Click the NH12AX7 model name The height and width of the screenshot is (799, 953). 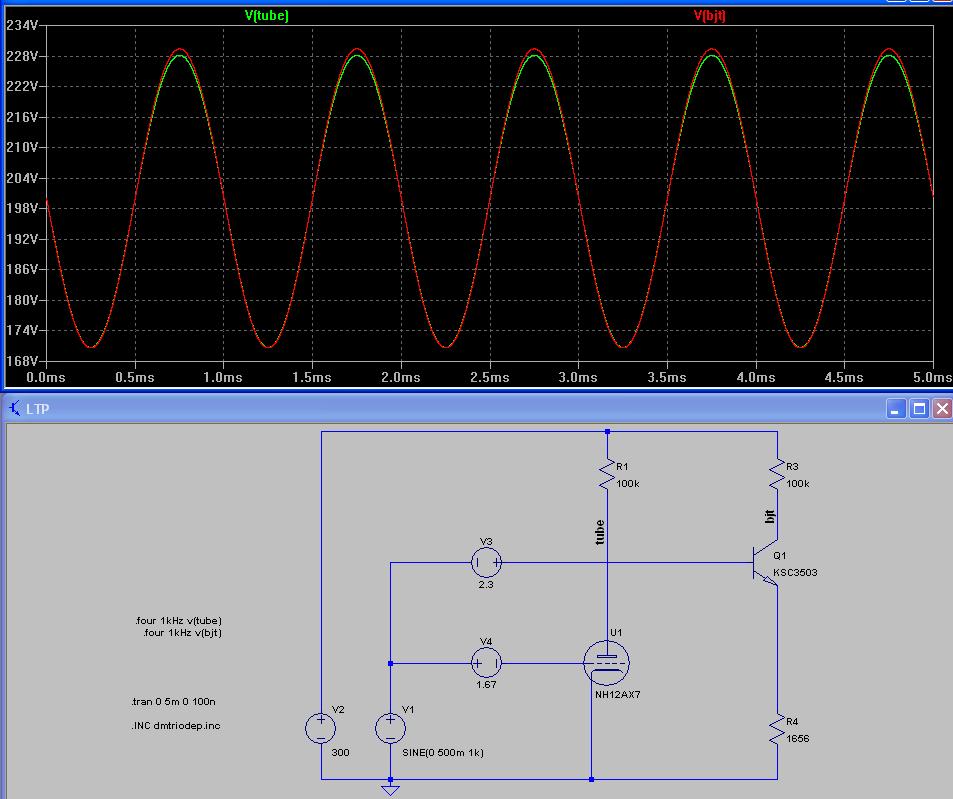coord(618,694)
